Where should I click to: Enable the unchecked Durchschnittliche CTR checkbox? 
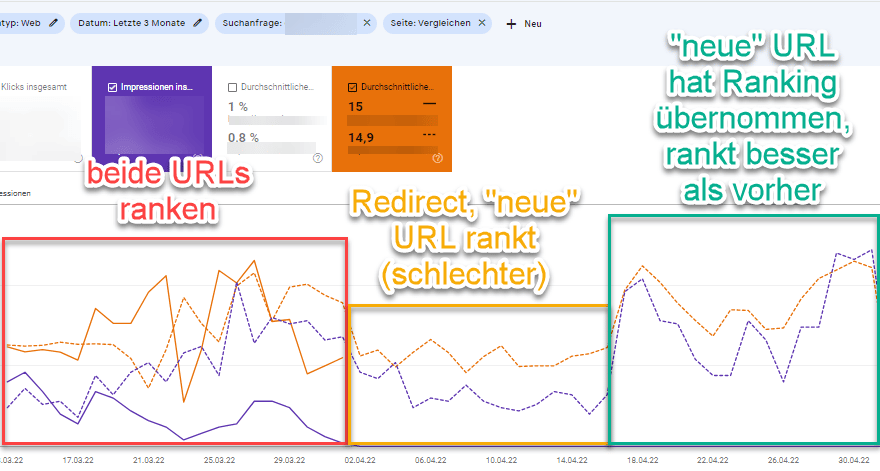[232, 87]
